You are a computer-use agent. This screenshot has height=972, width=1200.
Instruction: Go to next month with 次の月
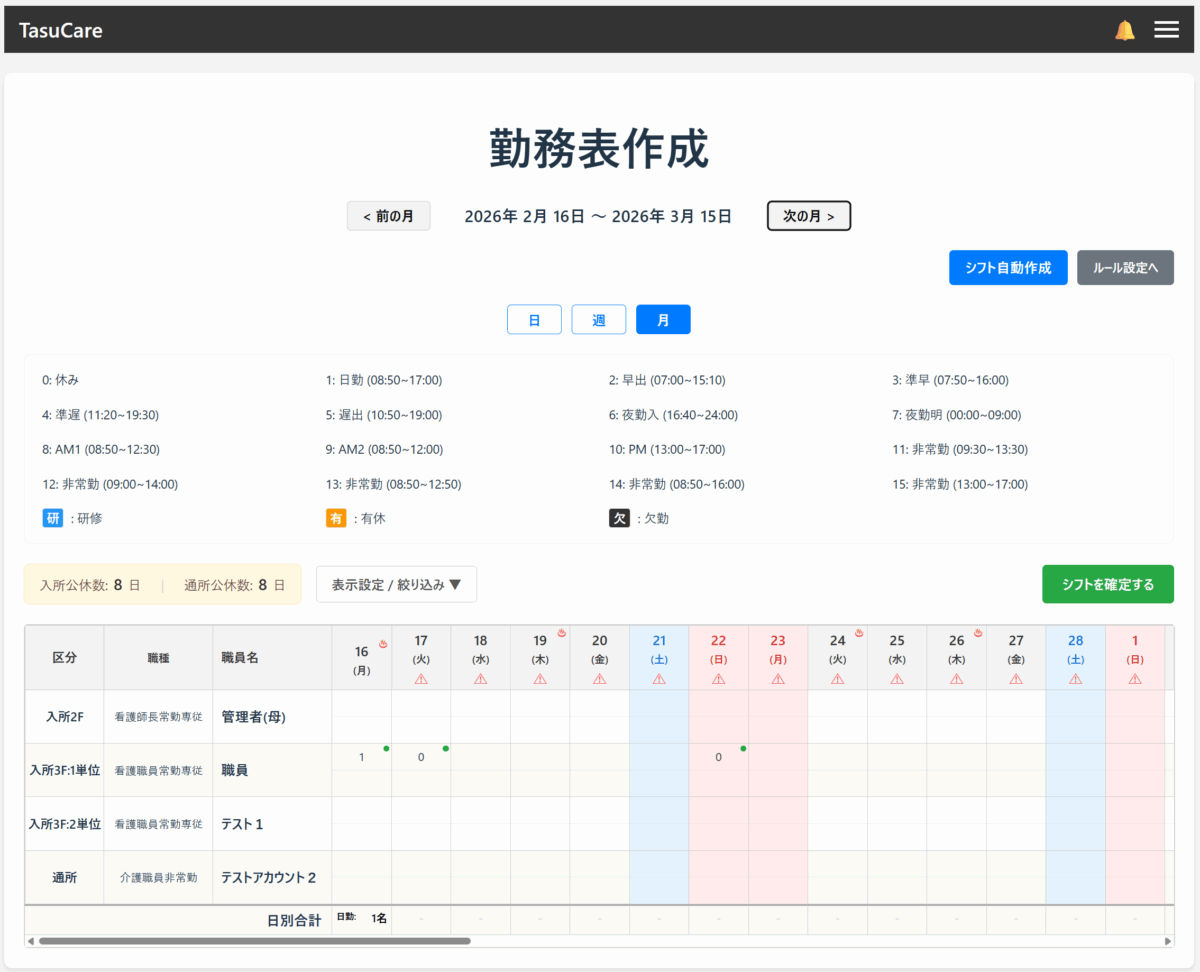click(x=808, y=216)
